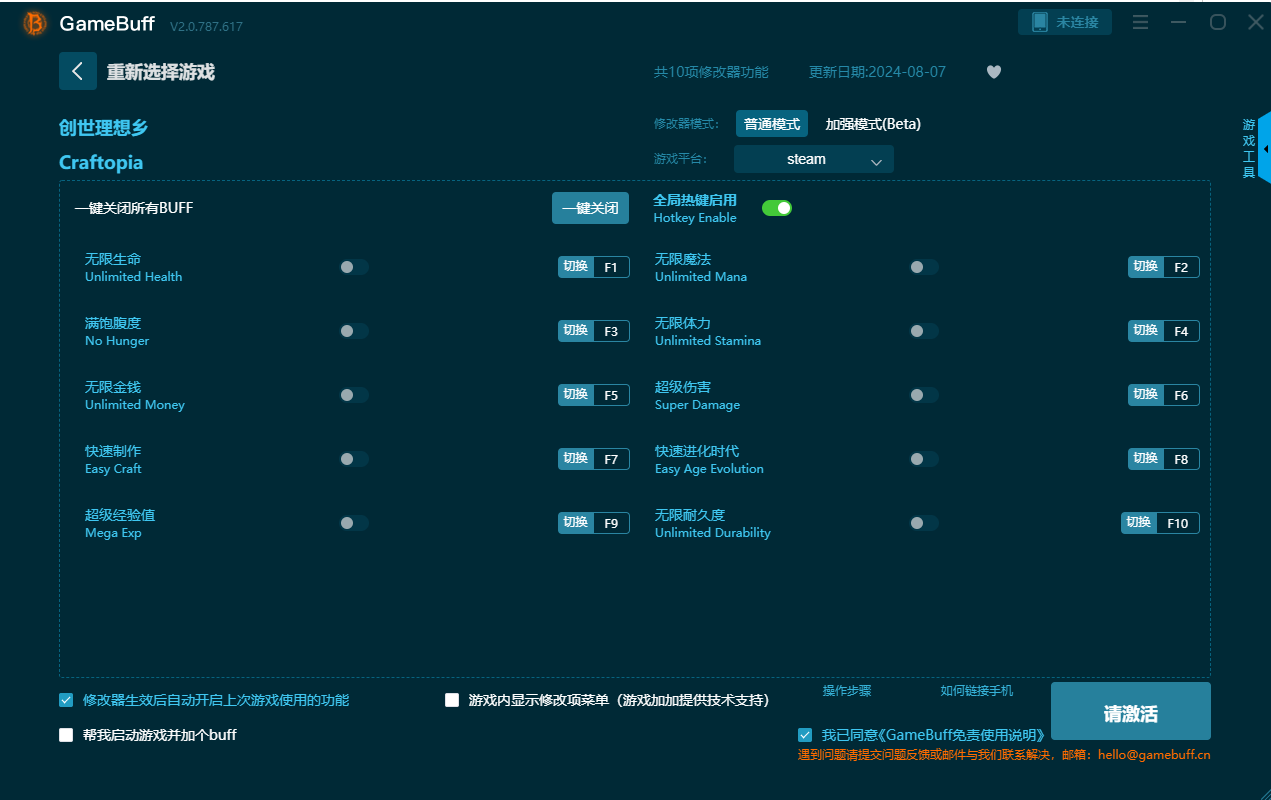Click 切换 button for F6 hotkey
The height and width of the screenshot is (800, 1271).
(1146, 395)
